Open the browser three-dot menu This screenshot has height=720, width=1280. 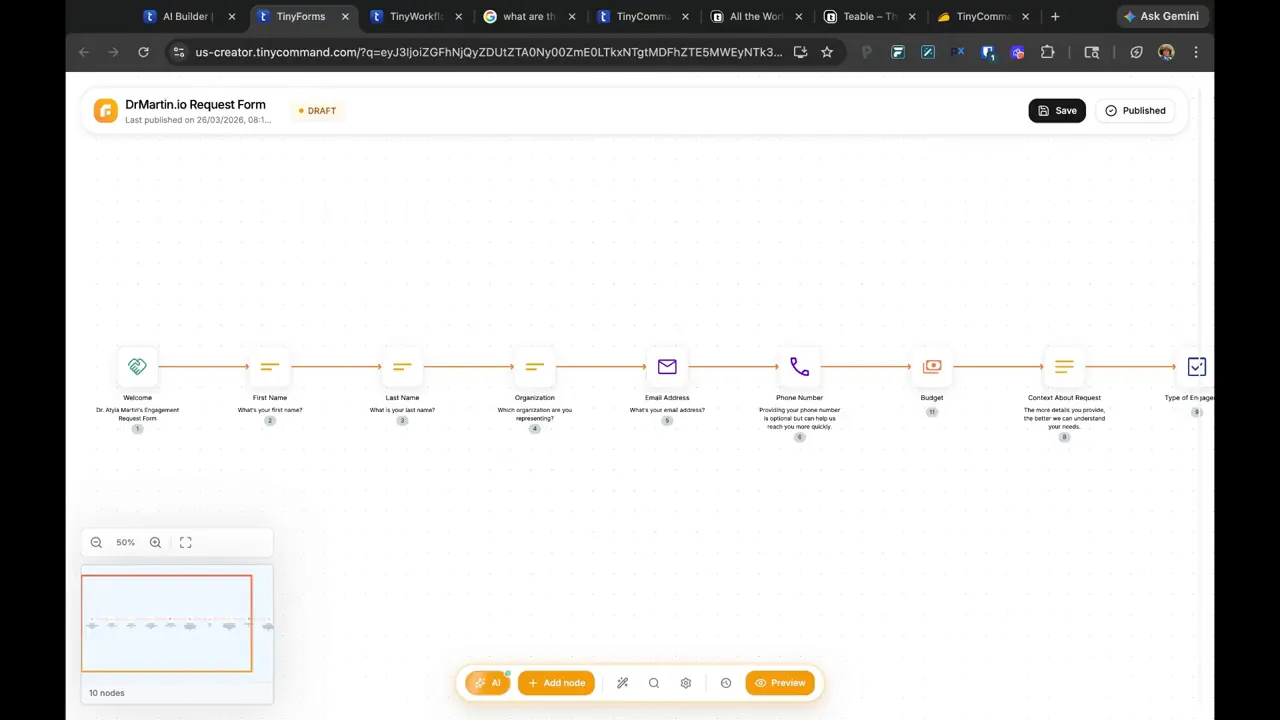[x=1196, y=52]
